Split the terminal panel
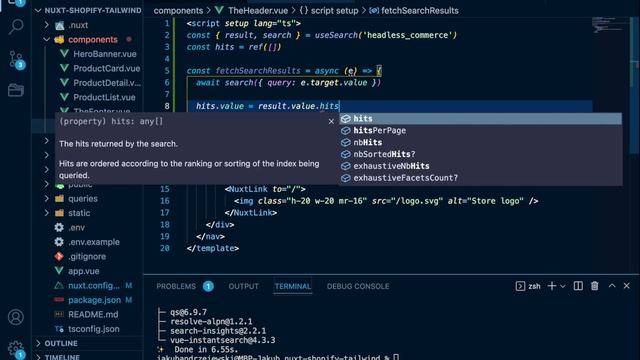Screen dimensions: 640x360 click(x=578, y=286)
